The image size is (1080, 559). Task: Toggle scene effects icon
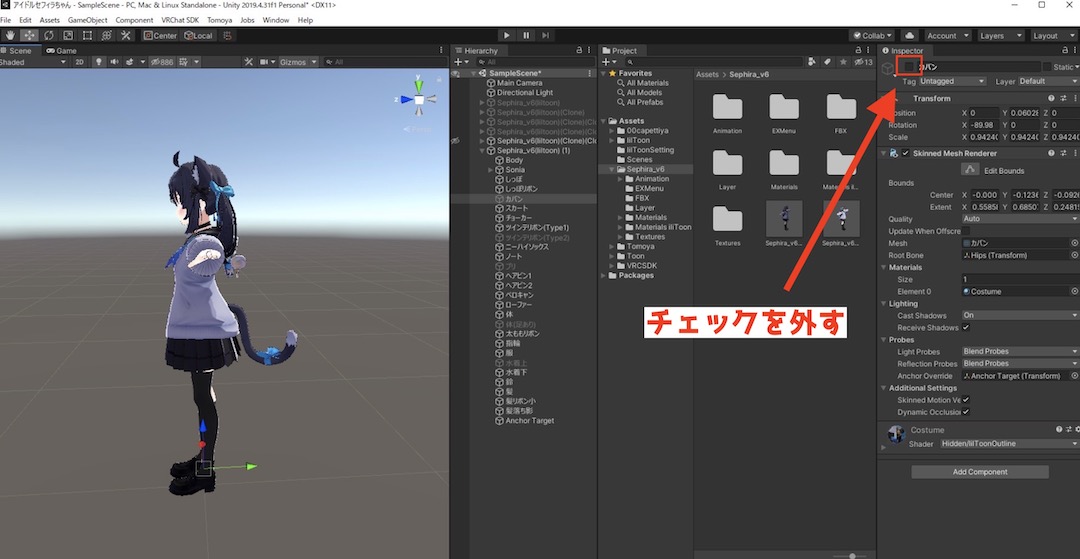pos(129,62)
